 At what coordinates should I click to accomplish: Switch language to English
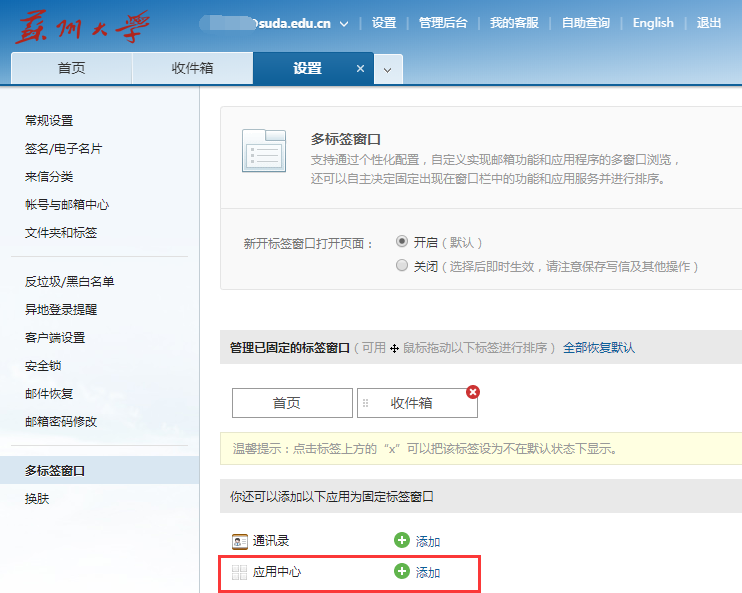click(x=653, y=23)
